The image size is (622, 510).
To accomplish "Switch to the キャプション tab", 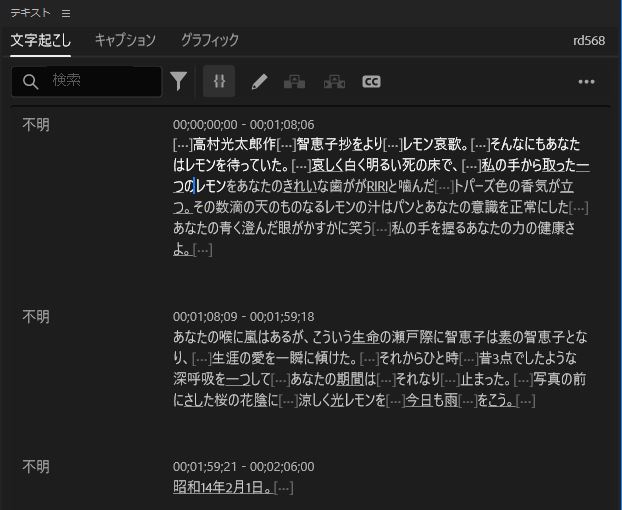I will coord(125,41).
